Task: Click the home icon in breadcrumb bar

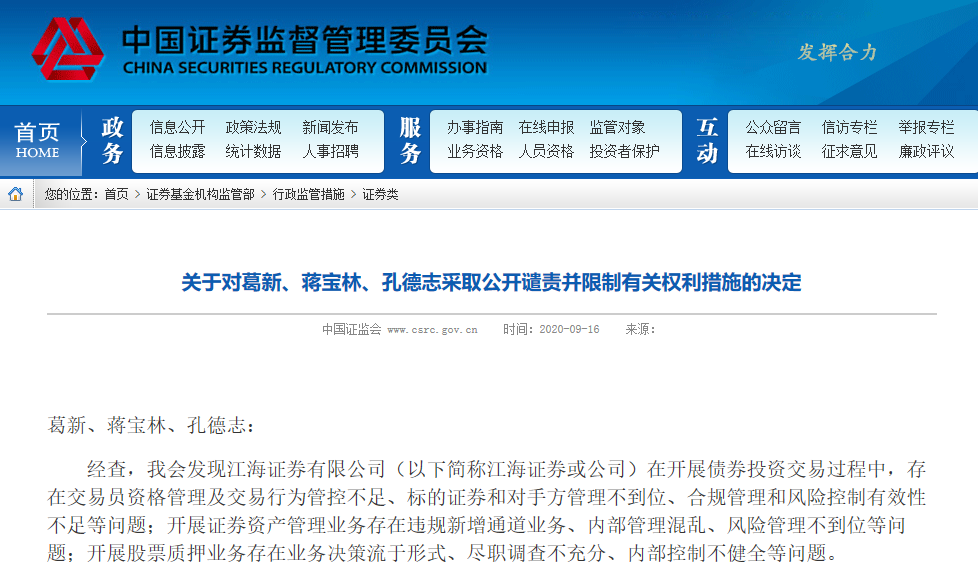Action: coord(16,194)
